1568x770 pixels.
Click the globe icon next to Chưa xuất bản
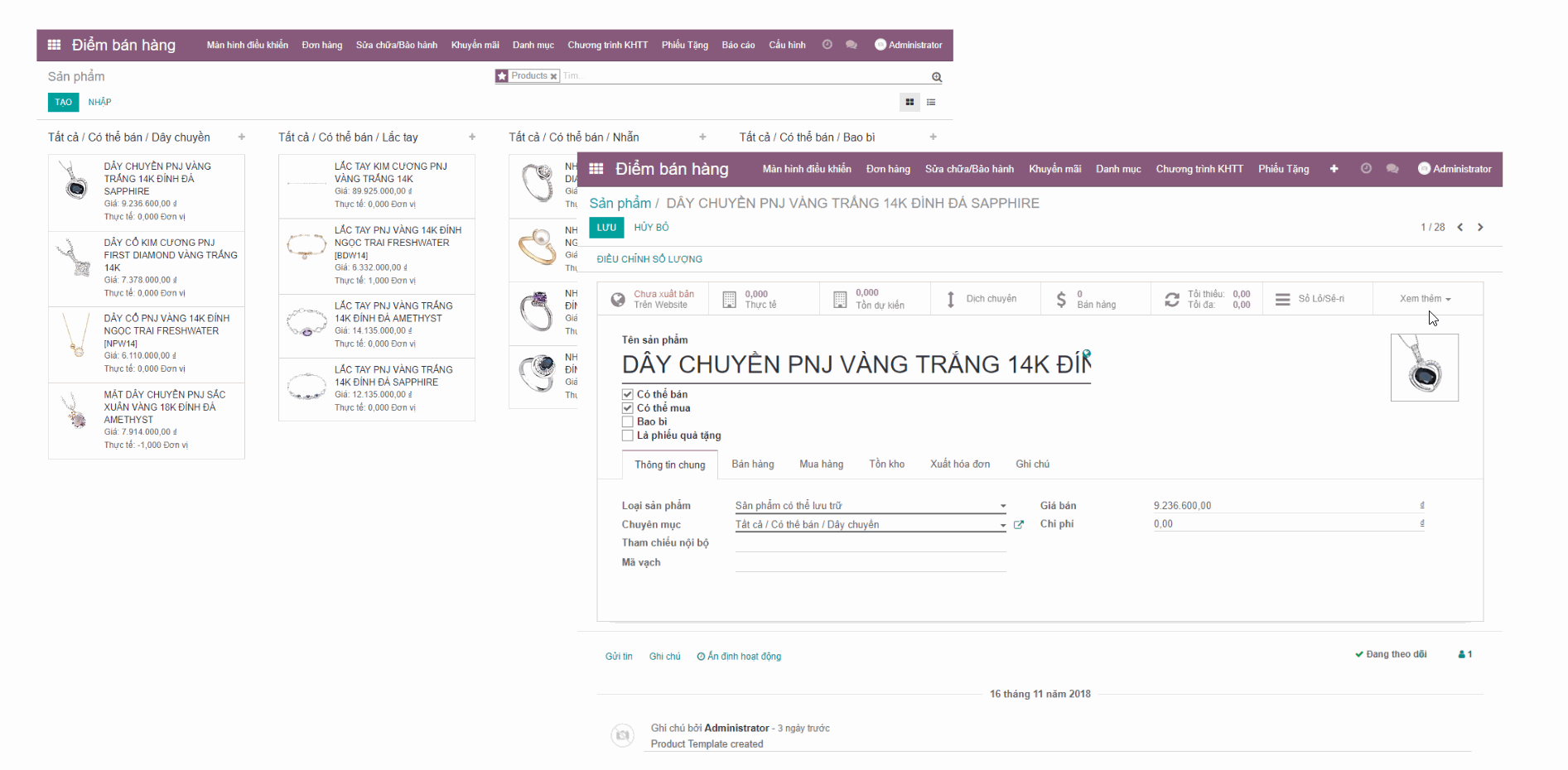pos(616,298)
